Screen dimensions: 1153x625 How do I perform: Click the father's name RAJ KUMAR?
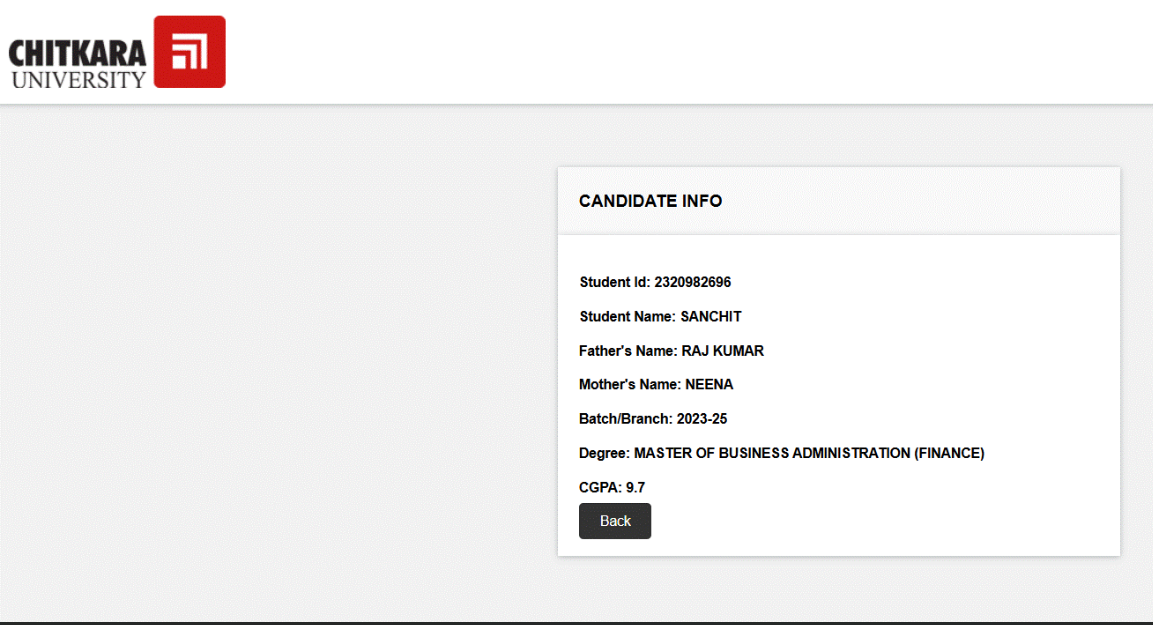coord(723,351)
